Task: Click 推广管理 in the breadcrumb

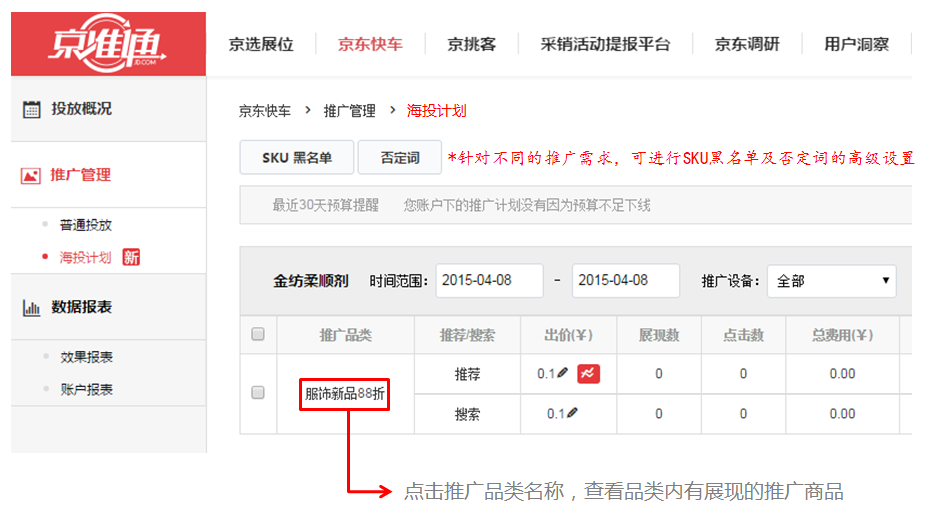Action: 349,111
